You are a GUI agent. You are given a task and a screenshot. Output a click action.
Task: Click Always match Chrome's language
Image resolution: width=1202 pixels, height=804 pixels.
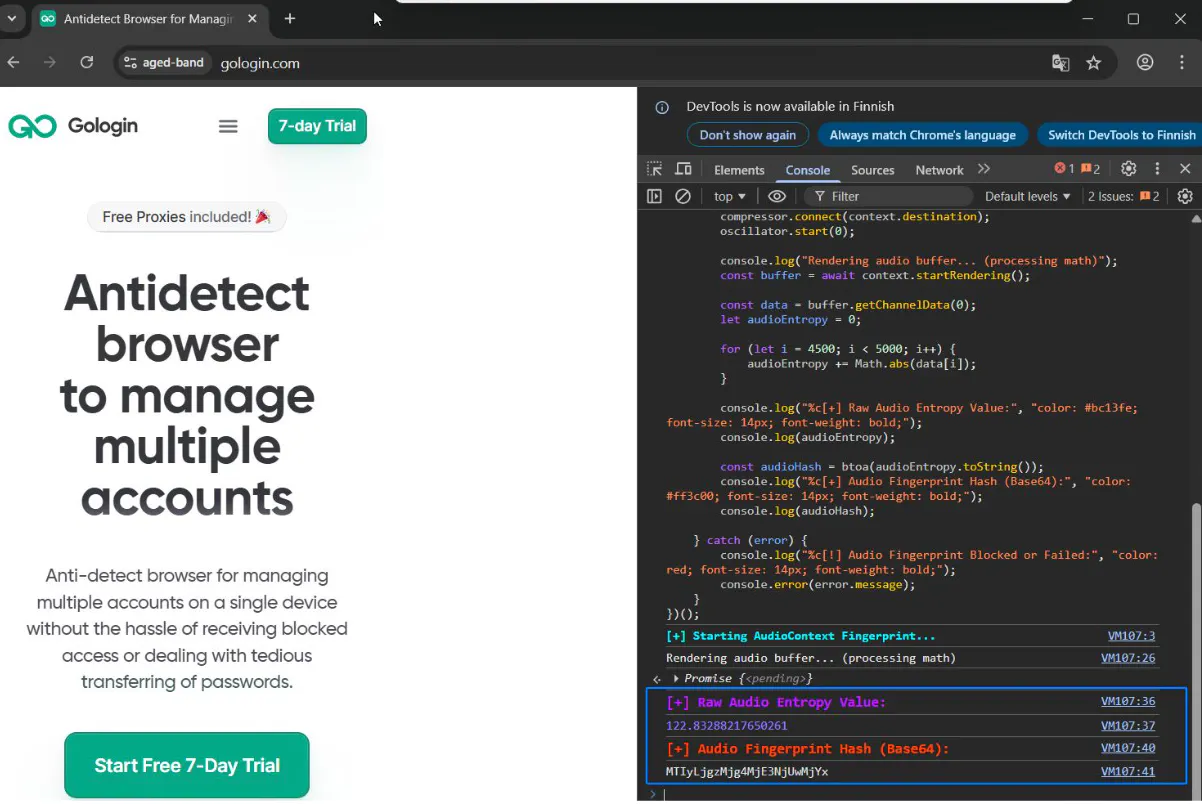922,135
